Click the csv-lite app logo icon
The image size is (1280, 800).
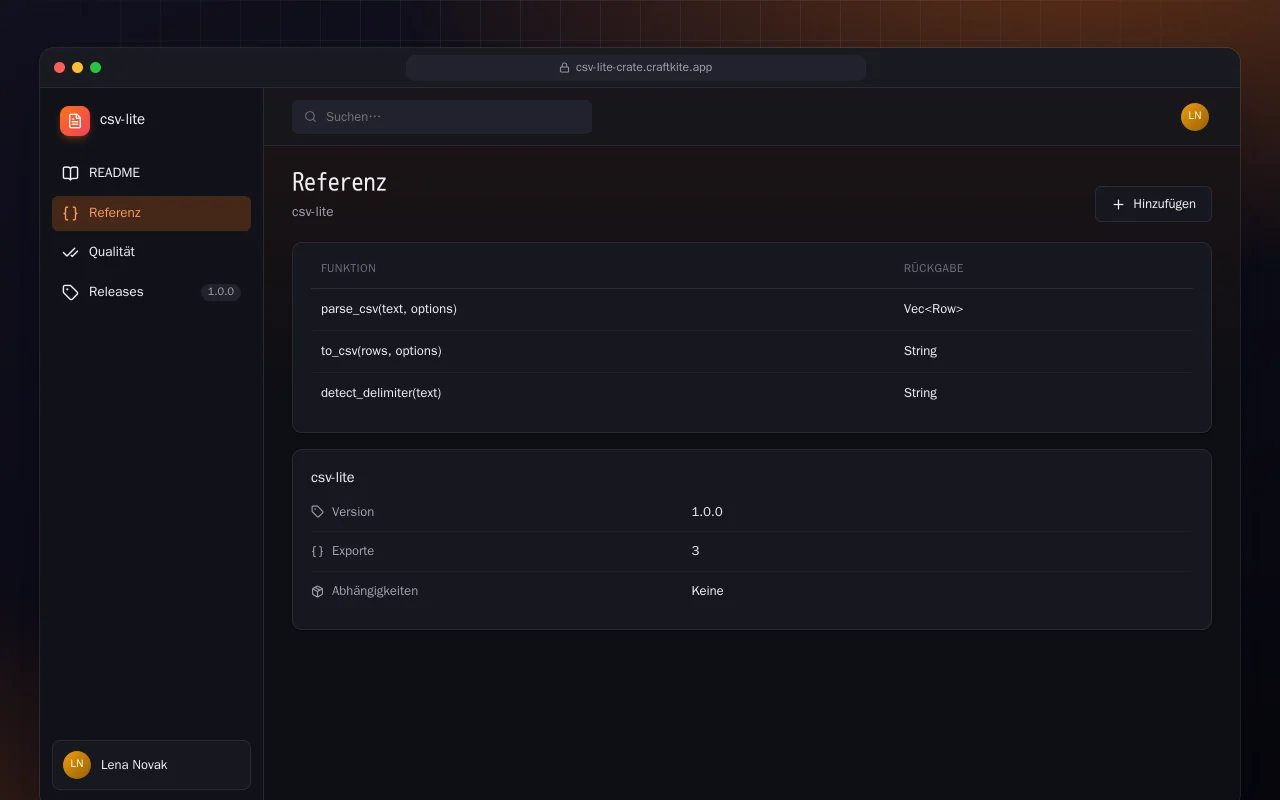tap(75, 121)
